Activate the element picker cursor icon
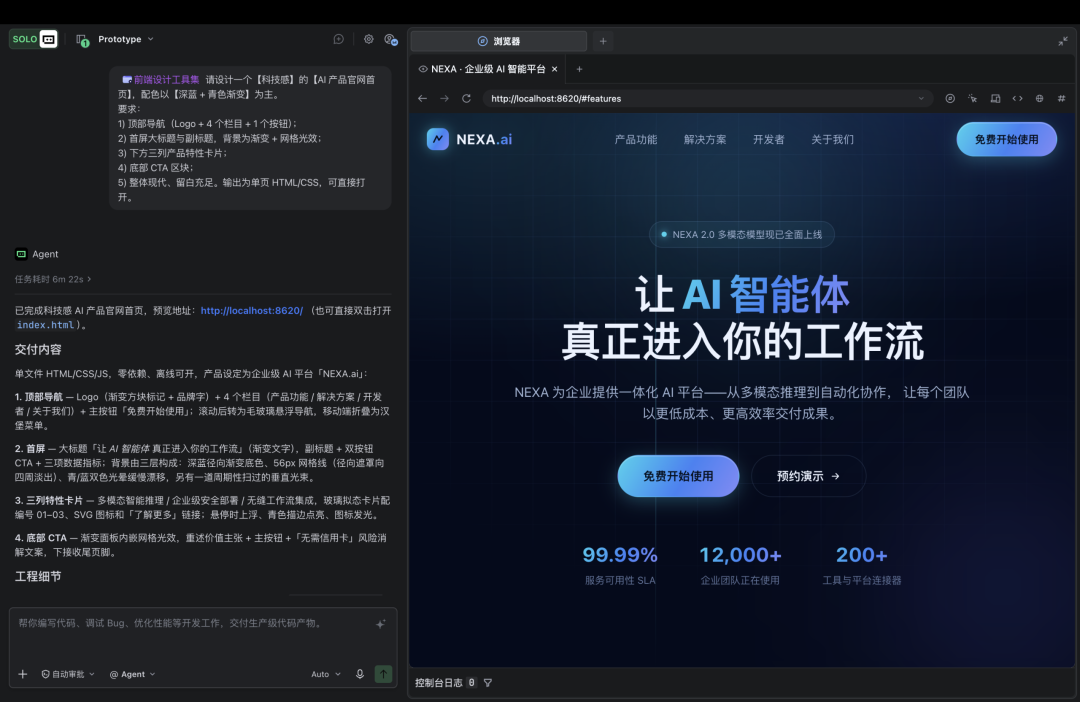 coord(973,99)
